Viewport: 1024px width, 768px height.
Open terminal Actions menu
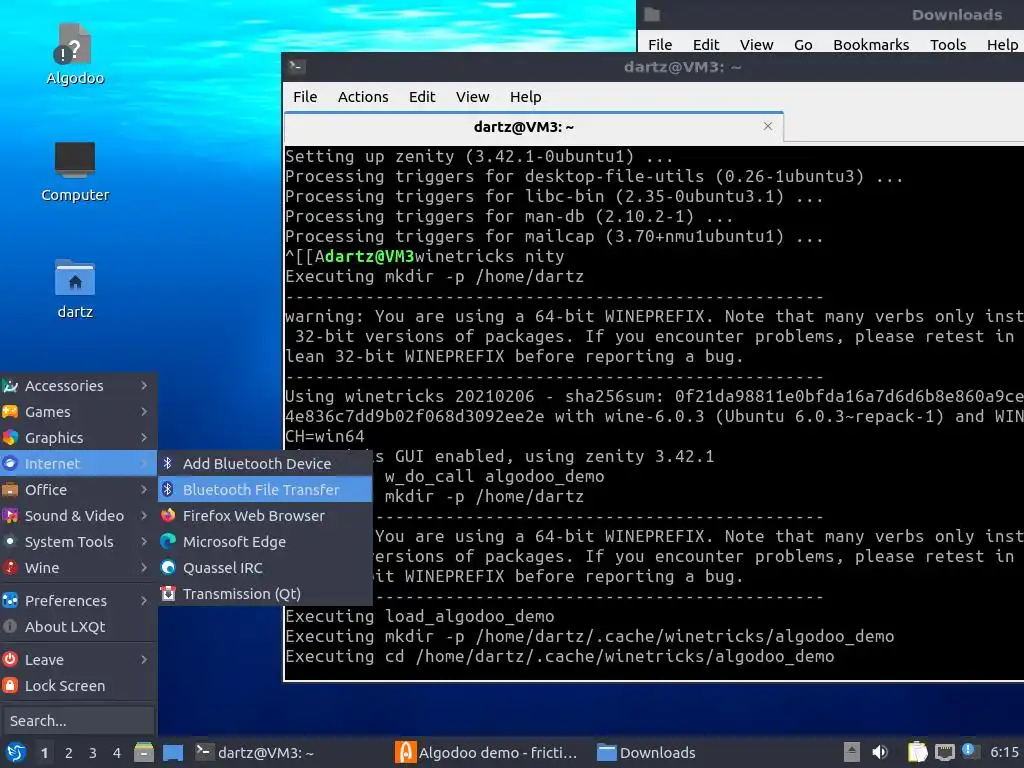point(363,97)
